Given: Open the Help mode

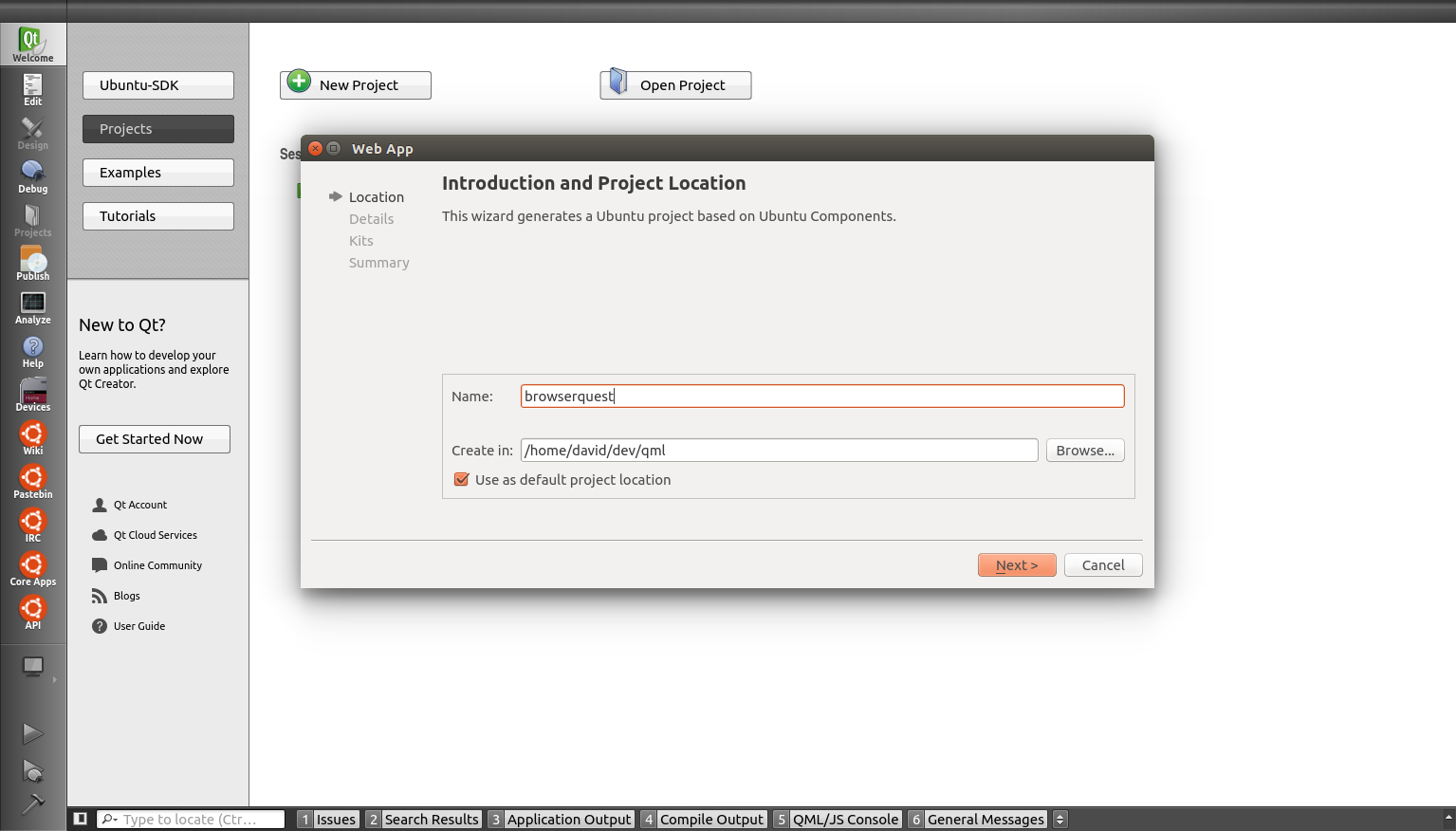Looking at the screenshot, I should 32,351.
